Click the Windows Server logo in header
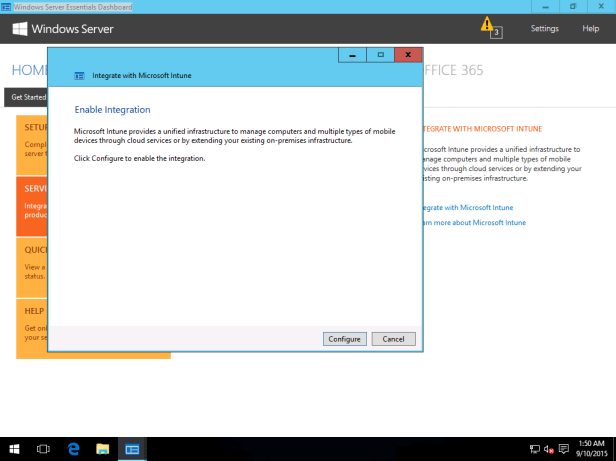The height and width of the screenshot is (461, 616). point(63,29)
